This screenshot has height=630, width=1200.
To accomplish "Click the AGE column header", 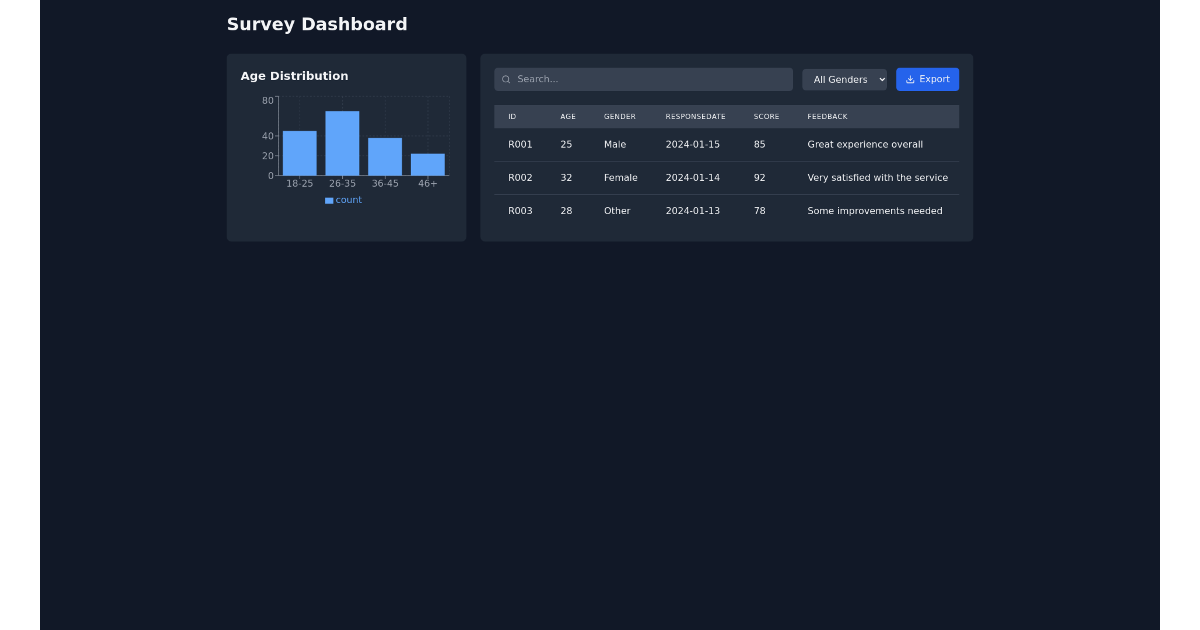I will (567, 116).
